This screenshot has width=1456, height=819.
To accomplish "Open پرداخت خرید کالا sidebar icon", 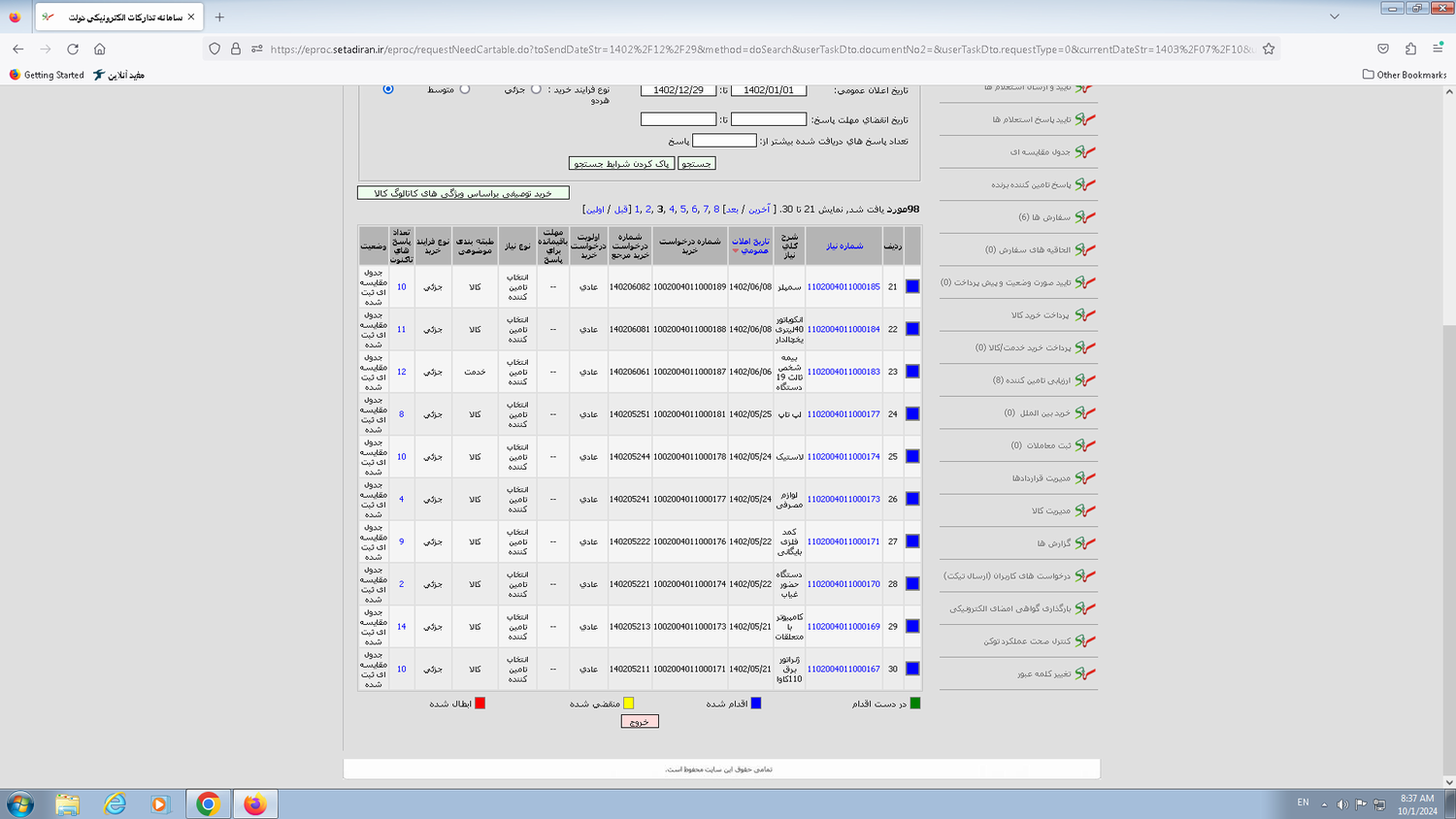I will pyautogui.click(x=1085, y=315).
